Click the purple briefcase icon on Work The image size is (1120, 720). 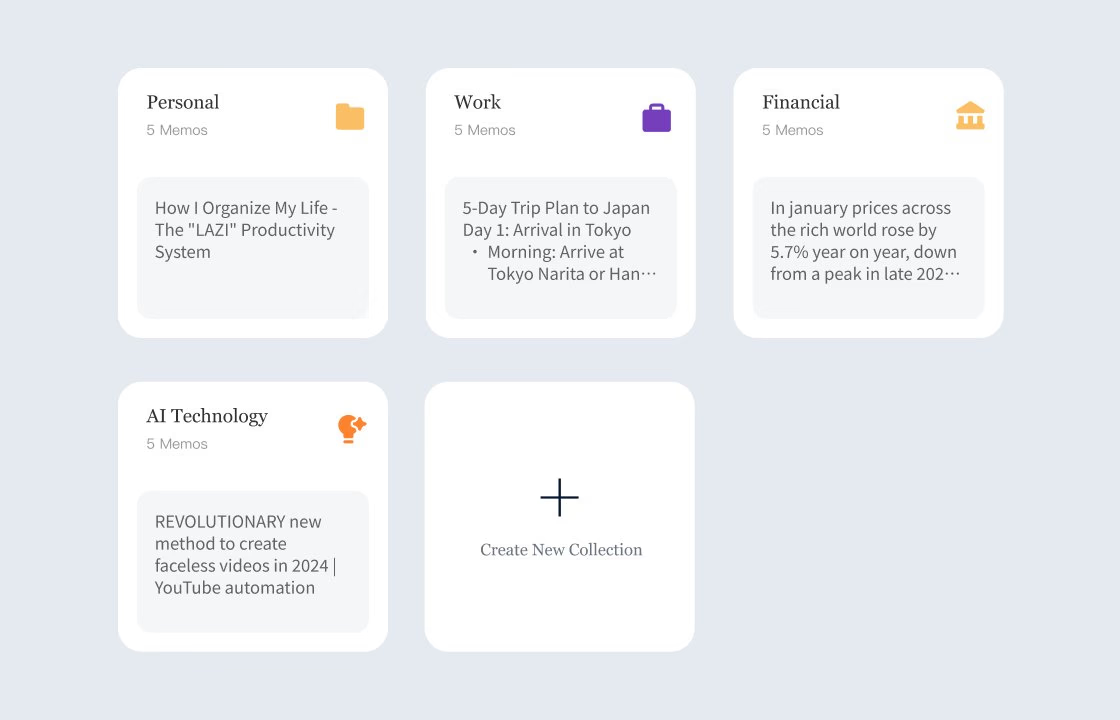pyautogui.click(x=656, y=118)
